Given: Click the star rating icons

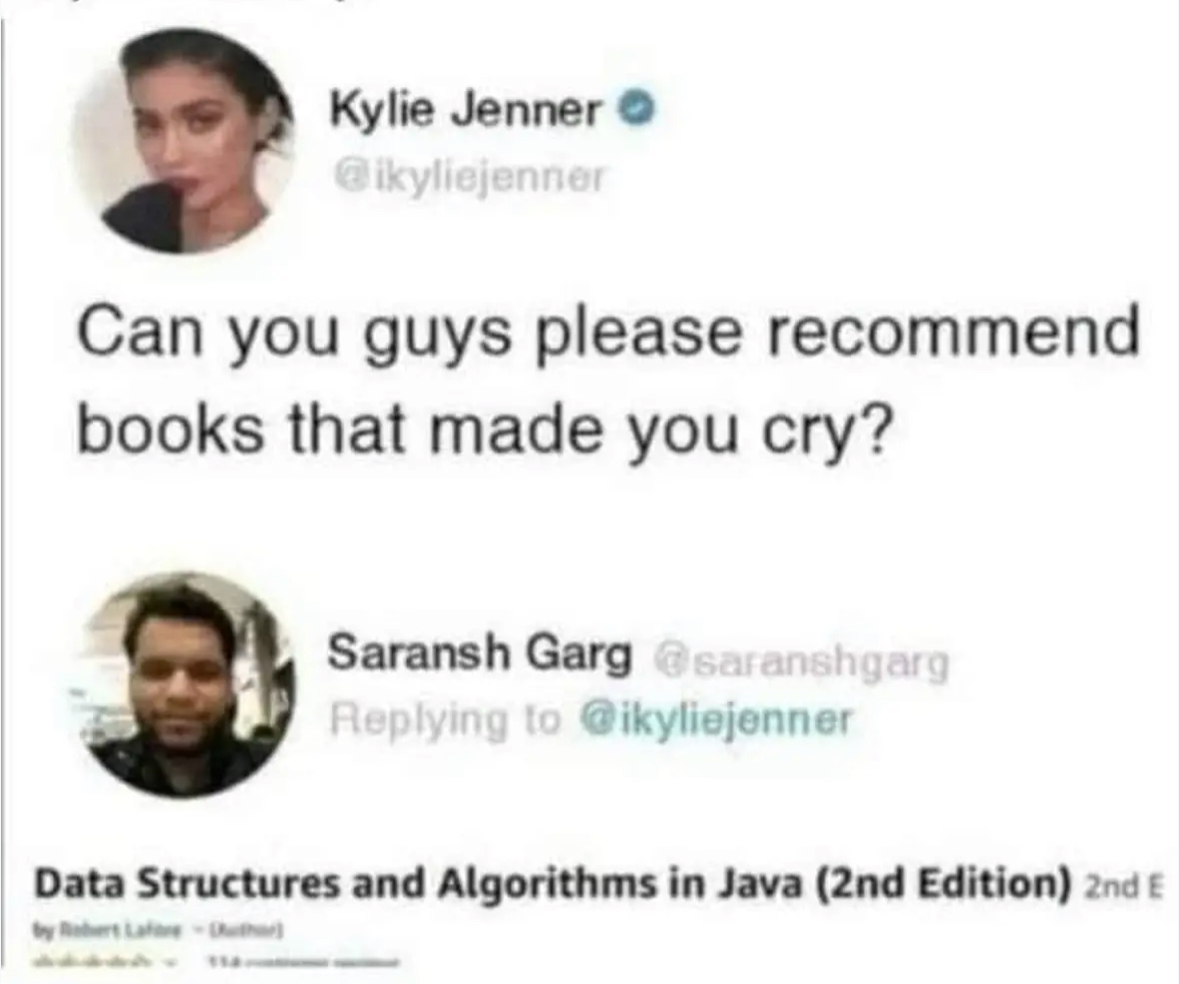Looking at the screenshot, I should click(x=92, y=961).
